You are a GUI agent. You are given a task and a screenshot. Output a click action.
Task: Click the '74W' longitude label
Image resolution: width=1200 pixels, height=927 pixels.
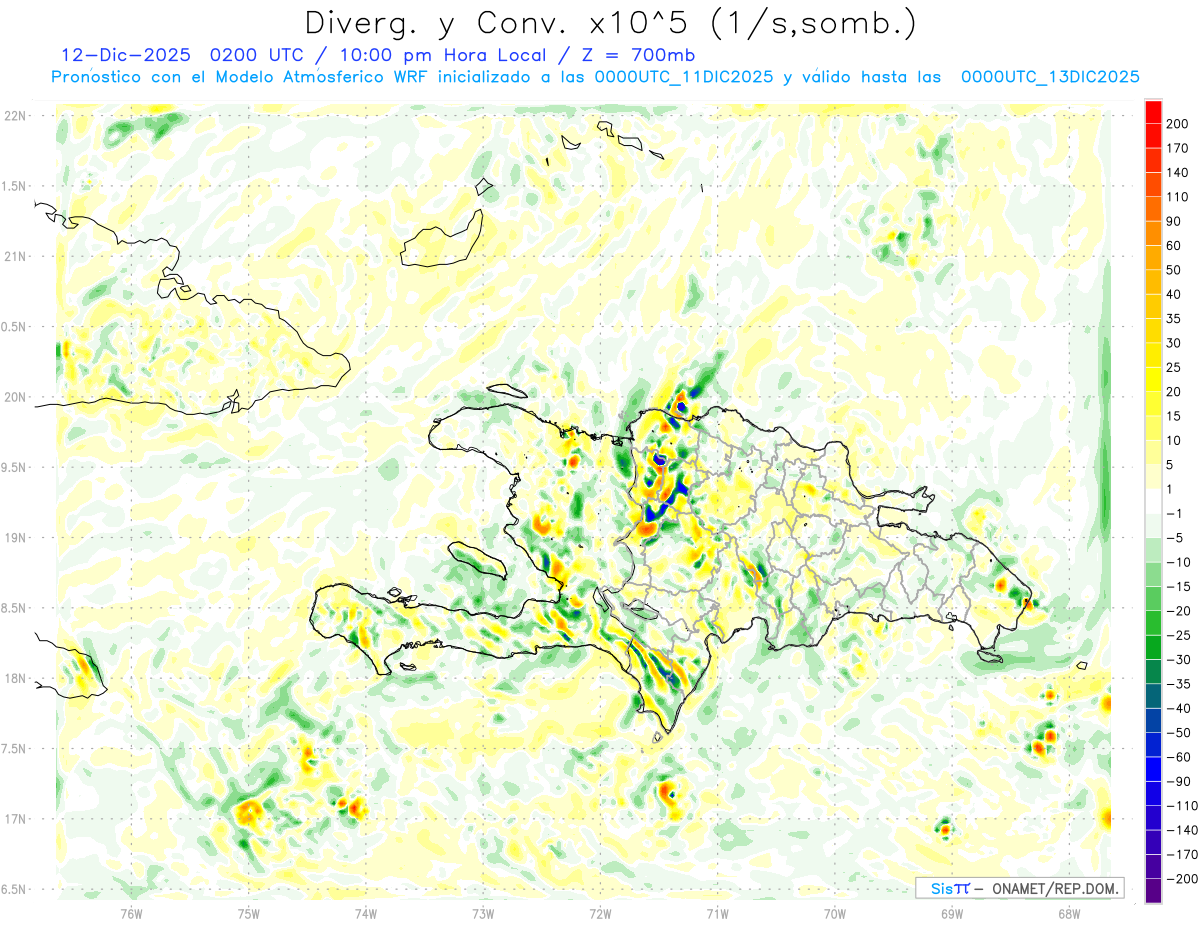click(366, 913)
